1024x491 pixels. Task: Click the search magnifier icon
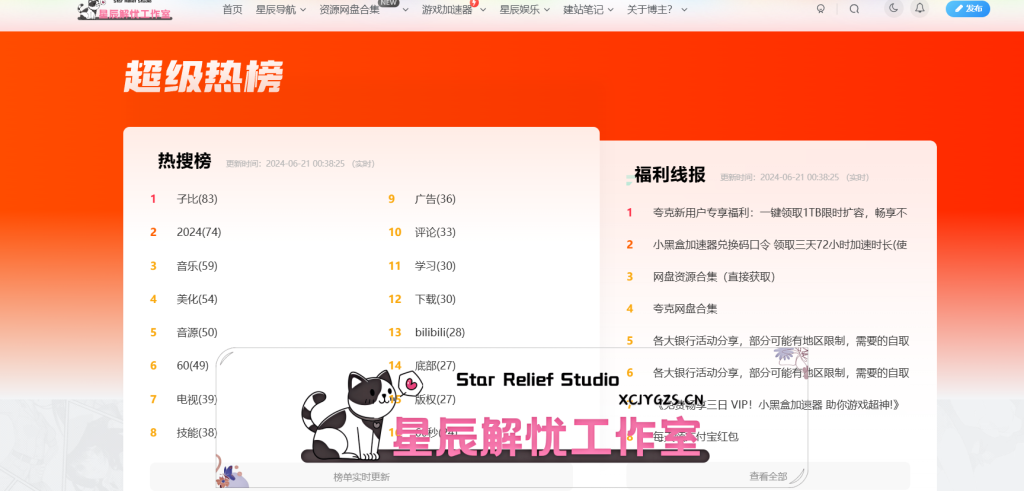coord(854,9)
